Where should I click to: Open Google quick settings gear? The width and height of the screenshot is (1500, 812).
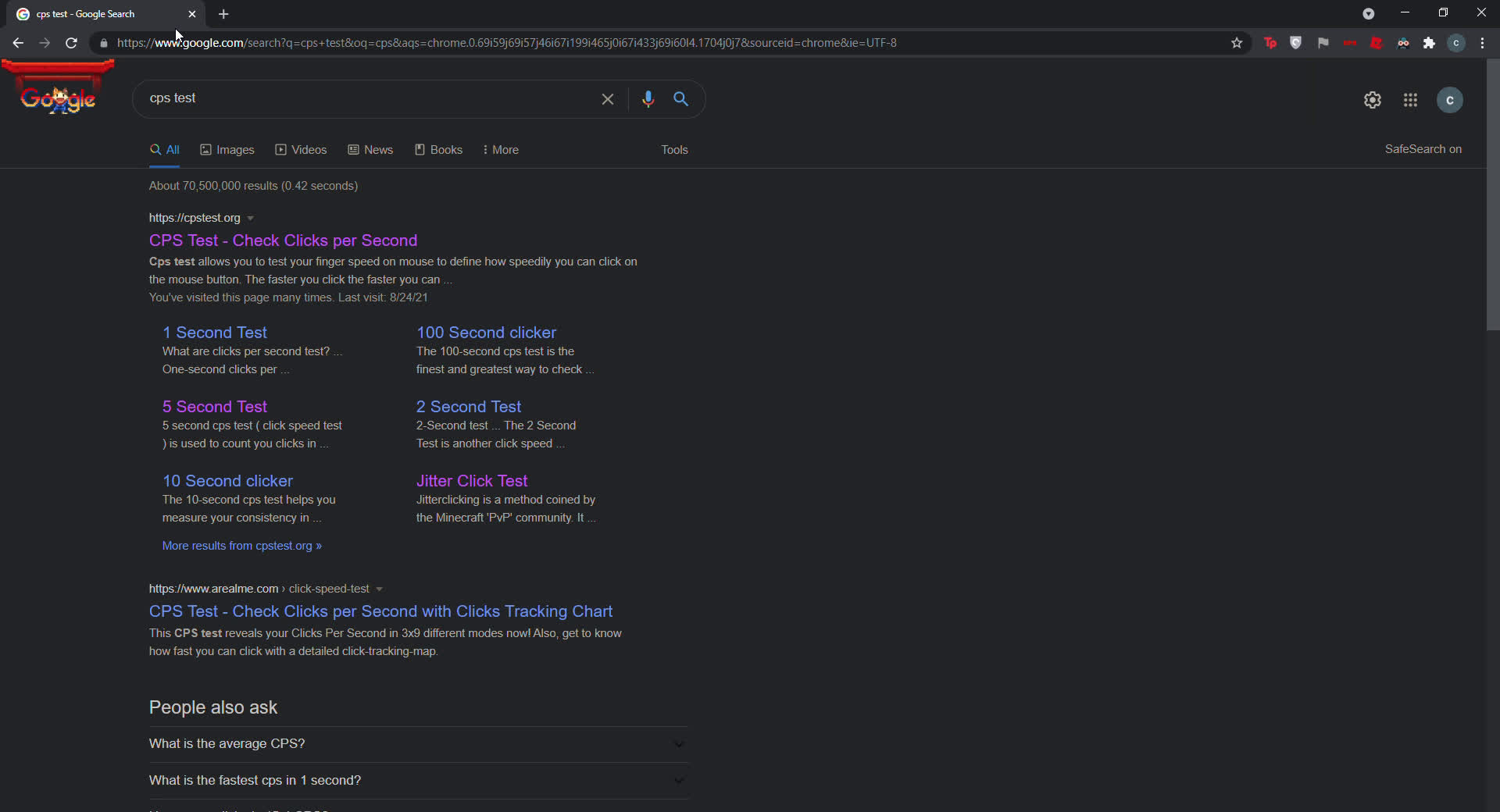pos(1373,100)
